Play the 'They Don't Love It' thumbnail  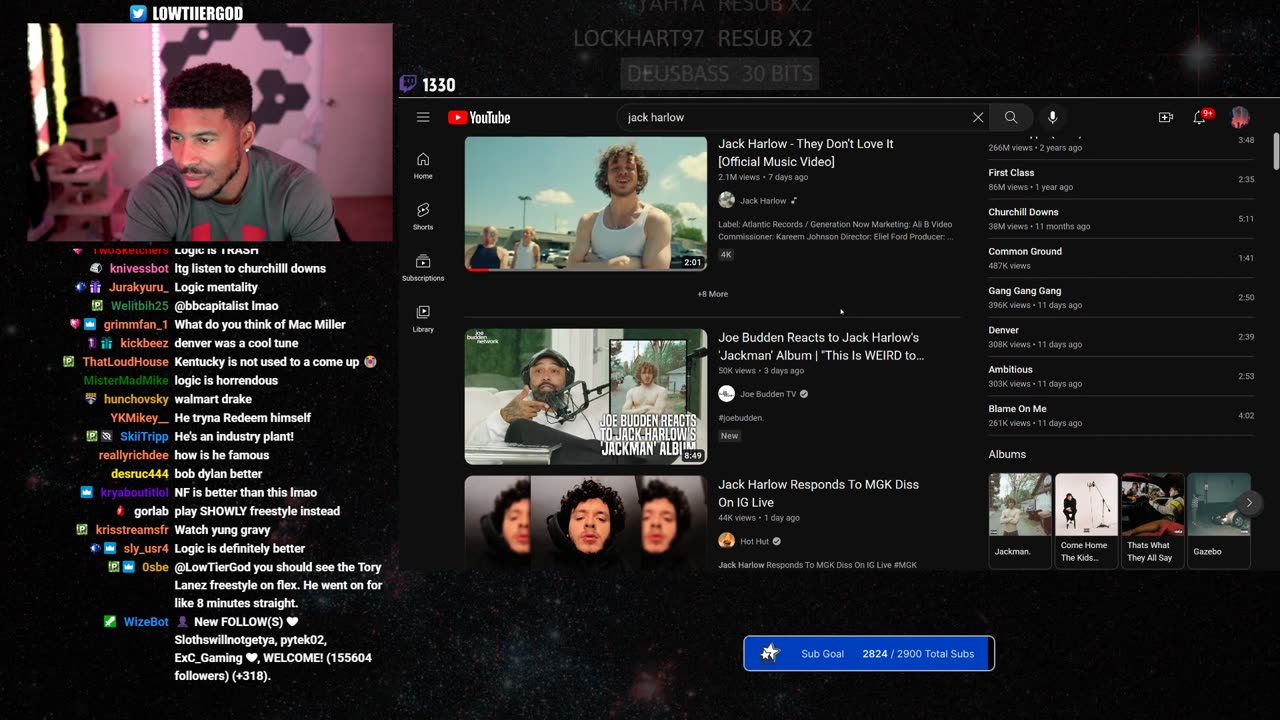586,203
